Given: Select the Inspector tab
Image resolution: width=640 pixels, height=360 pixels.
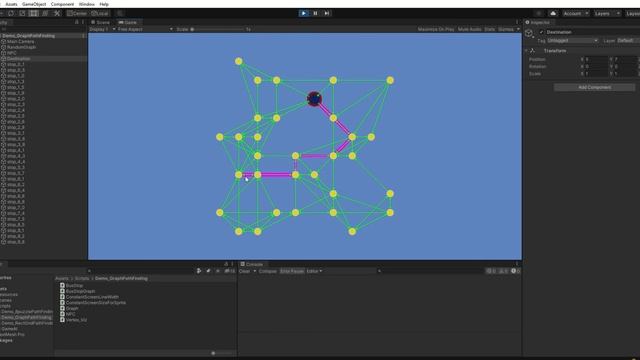Looking at the screenshot, I should point(538,22).
